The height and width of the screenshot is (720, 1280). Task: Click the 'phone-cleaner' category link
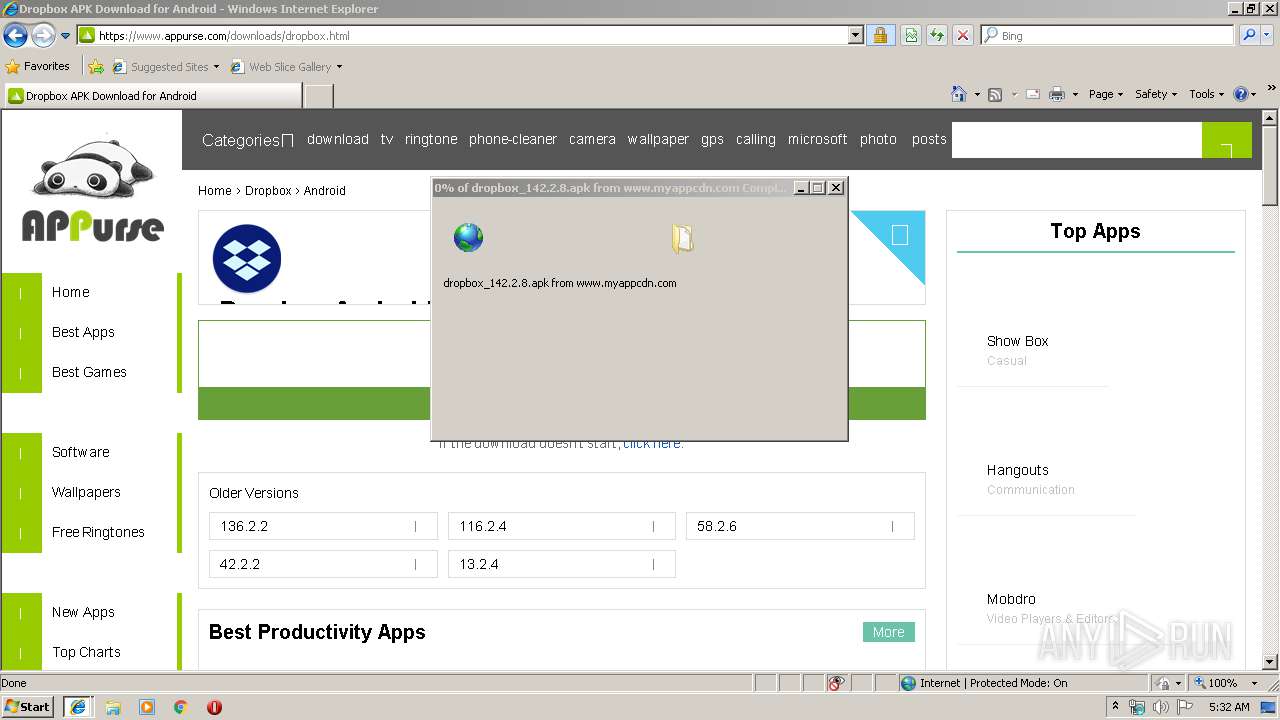513,139
